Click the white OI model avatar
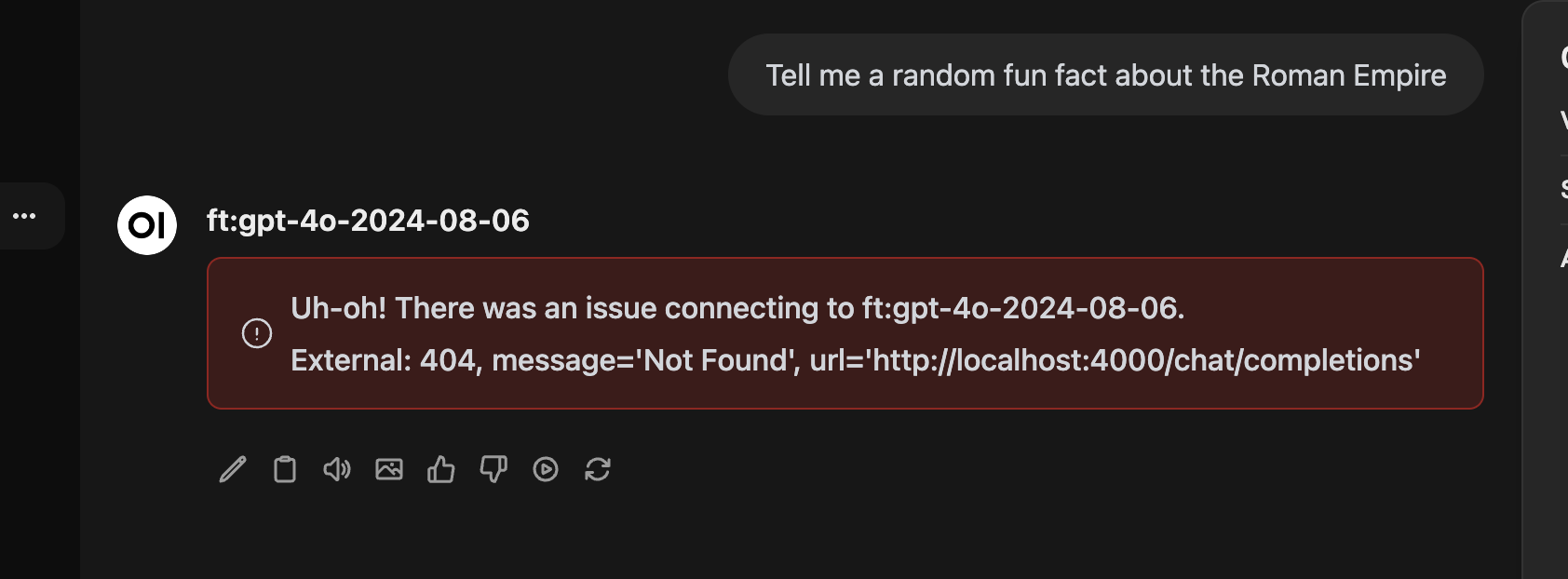This screenshot has height=579, width=1568. pos(147,225)
